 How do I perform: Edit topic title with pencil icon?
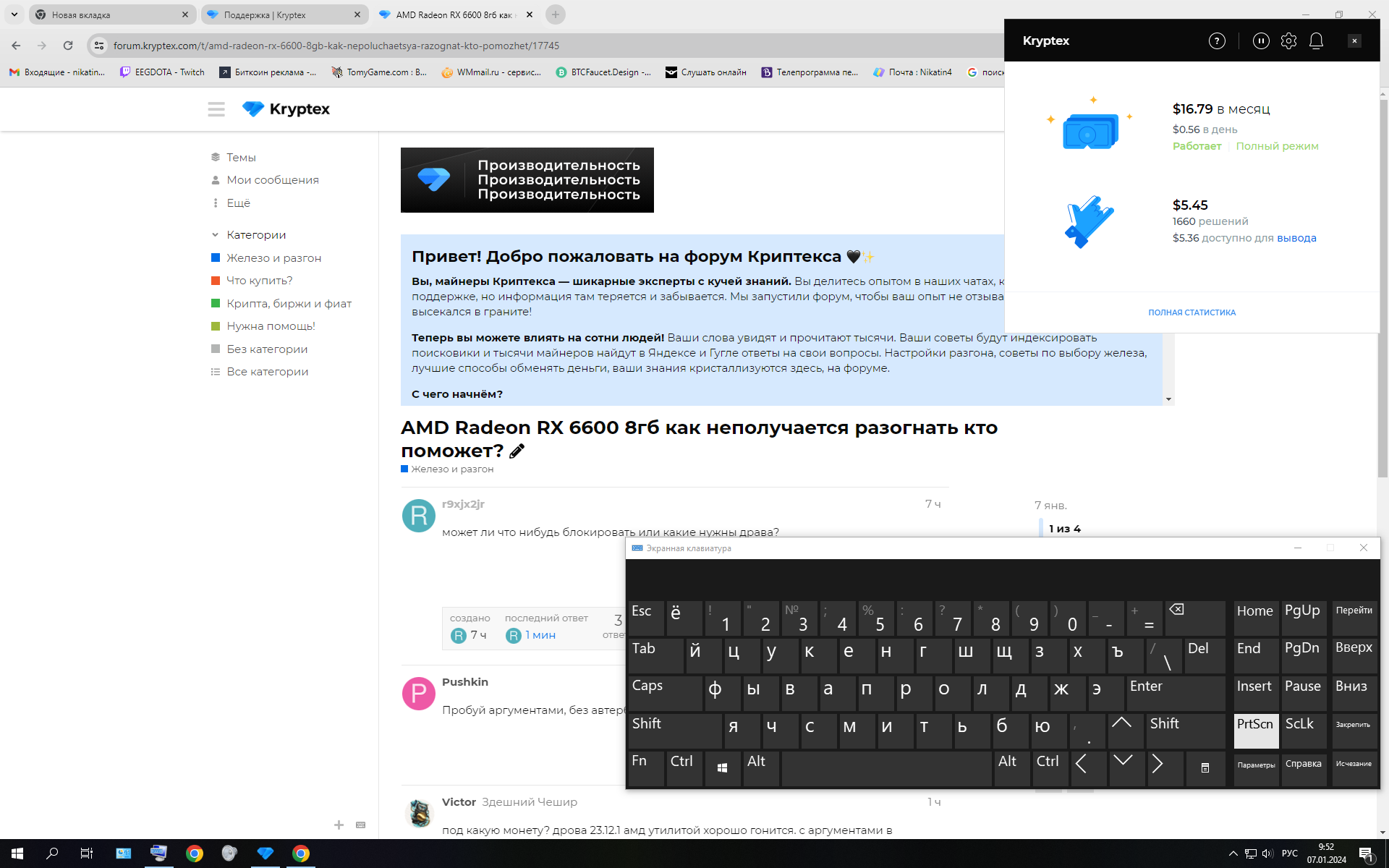click(x=517, y=451)
